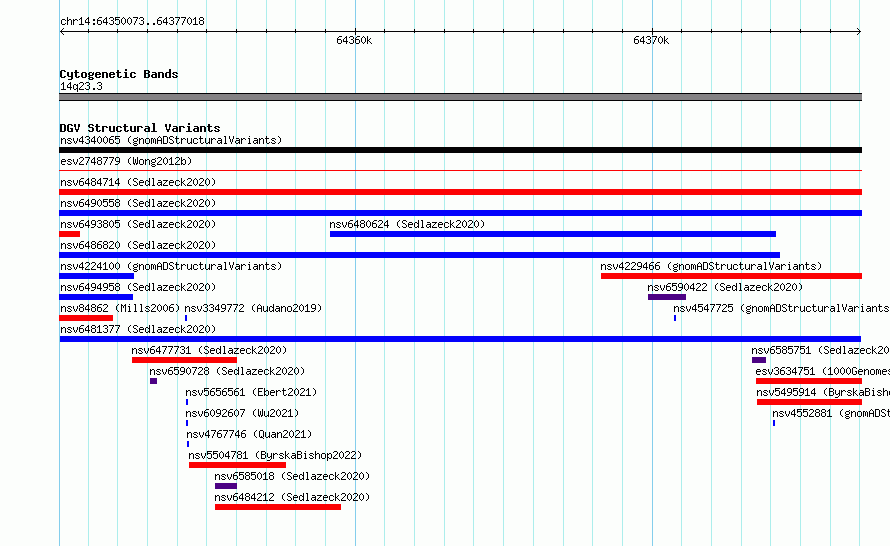This screenshot has width=890, height=546.
Task: Click the blue nsv6486820 variant bar
Action: coord(419,255)
